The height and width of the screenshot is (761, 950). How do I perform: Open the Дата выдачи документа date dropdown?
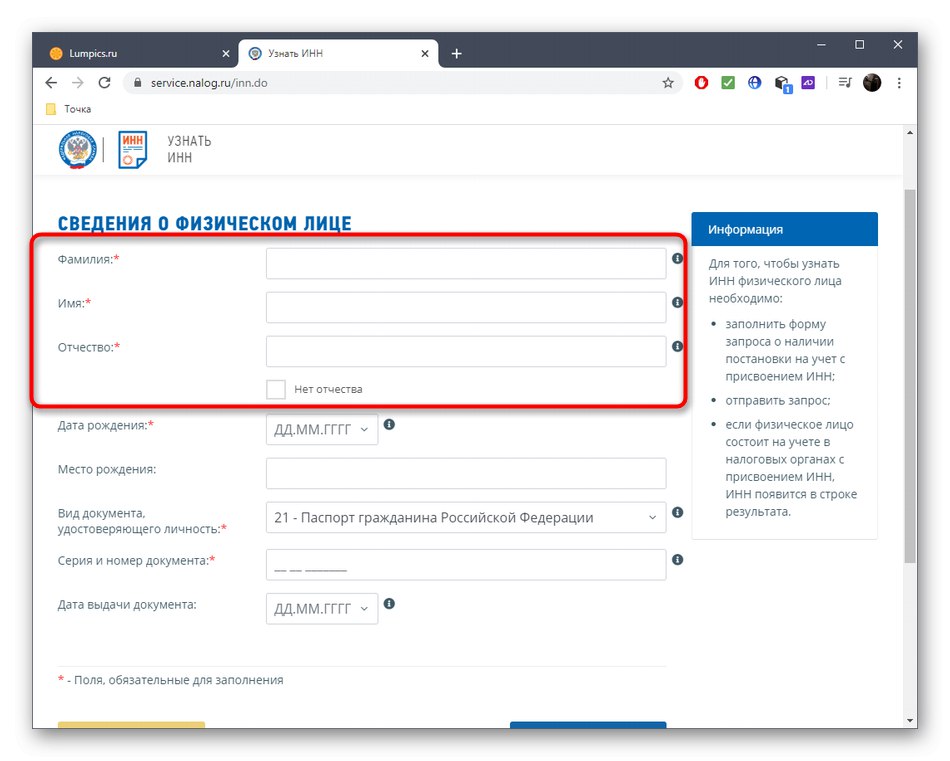pyautogui.click(x=322, y=608)
